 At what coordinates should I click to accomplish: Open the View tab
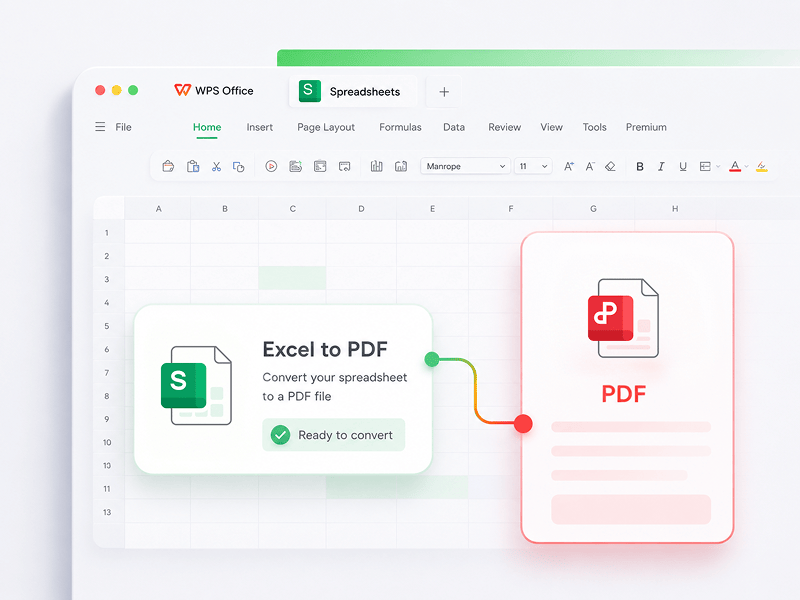click(x=552, y=127)
